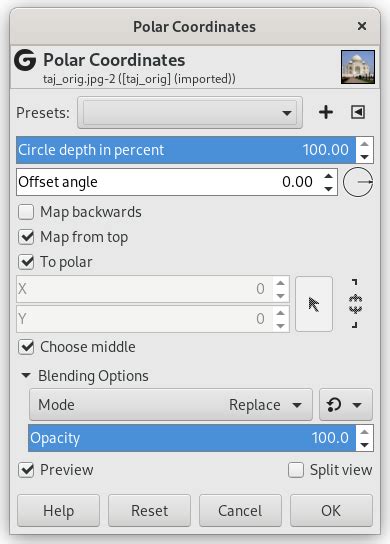Image resolution: width=390 pixels, height=544 pixels.
Task: Open the Mode Replace dropdown
Action: 171,405
